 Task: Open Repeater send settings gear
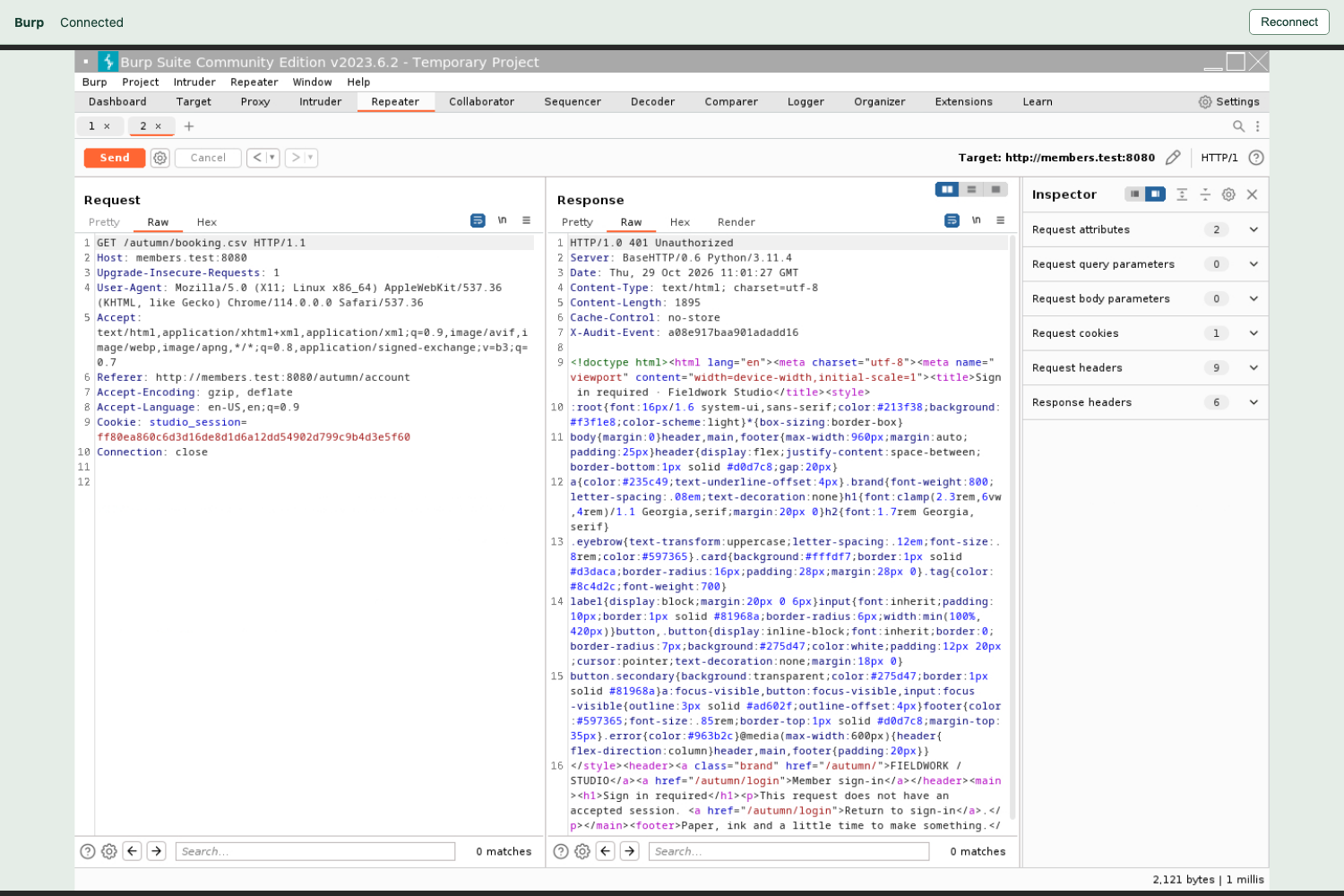(159, 158)
